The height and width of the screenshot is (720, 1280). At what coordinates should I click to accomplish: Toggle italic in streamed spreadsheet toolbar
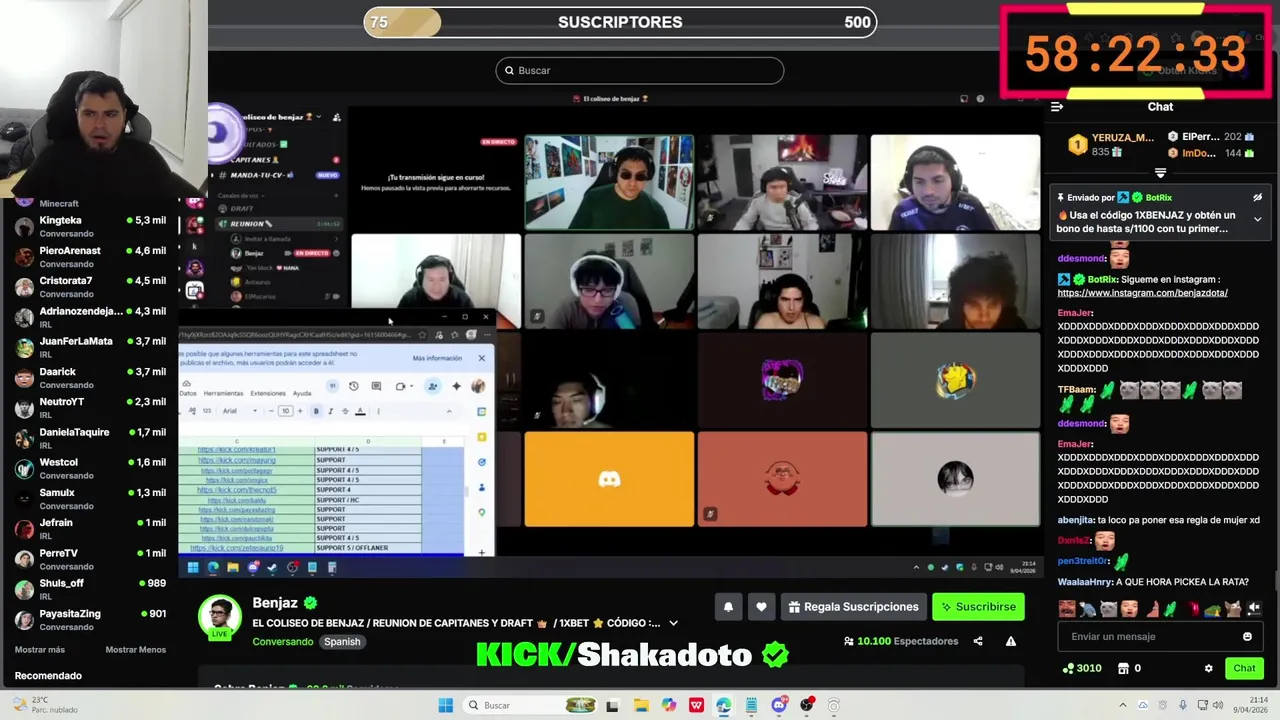pos(330,411)
